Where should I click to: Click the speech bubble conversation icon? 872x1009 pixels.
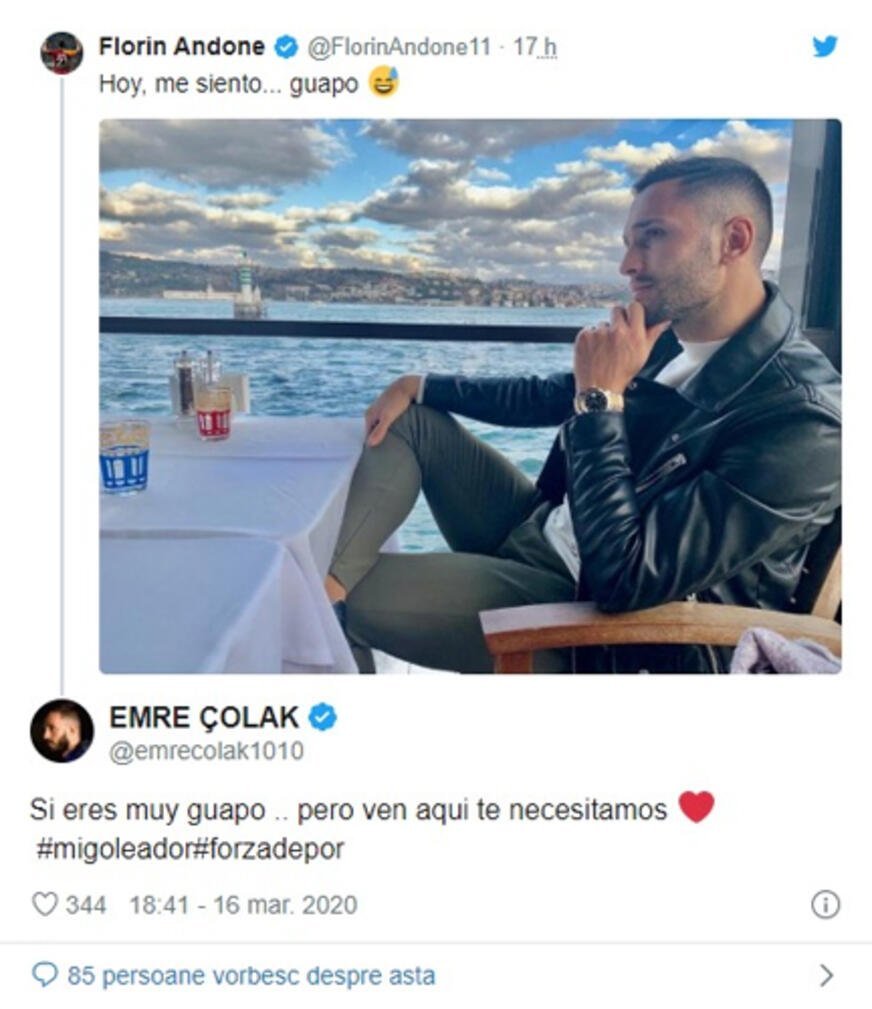pos(44,975)
